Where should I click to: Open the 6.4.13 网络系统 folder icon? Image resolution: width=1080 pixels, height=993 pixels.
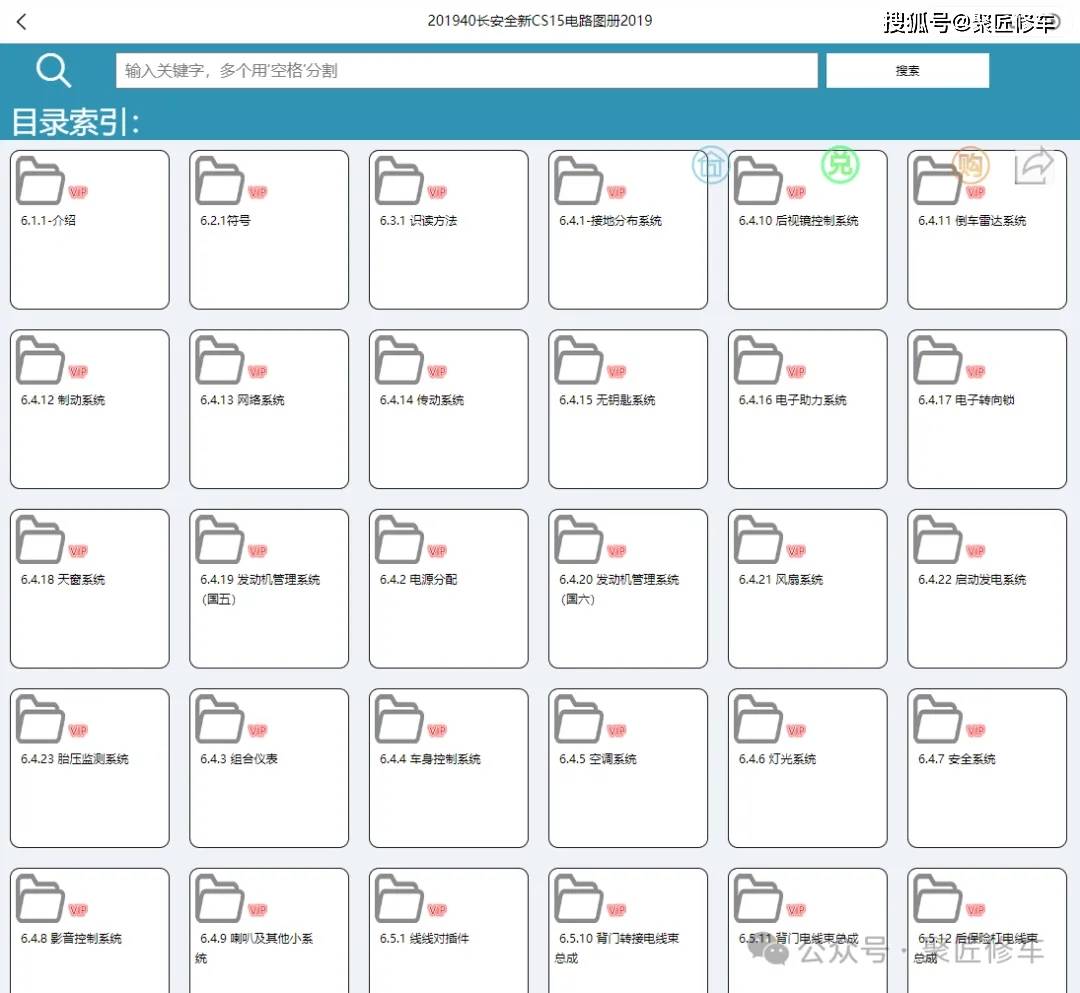(x=220, y=361)
